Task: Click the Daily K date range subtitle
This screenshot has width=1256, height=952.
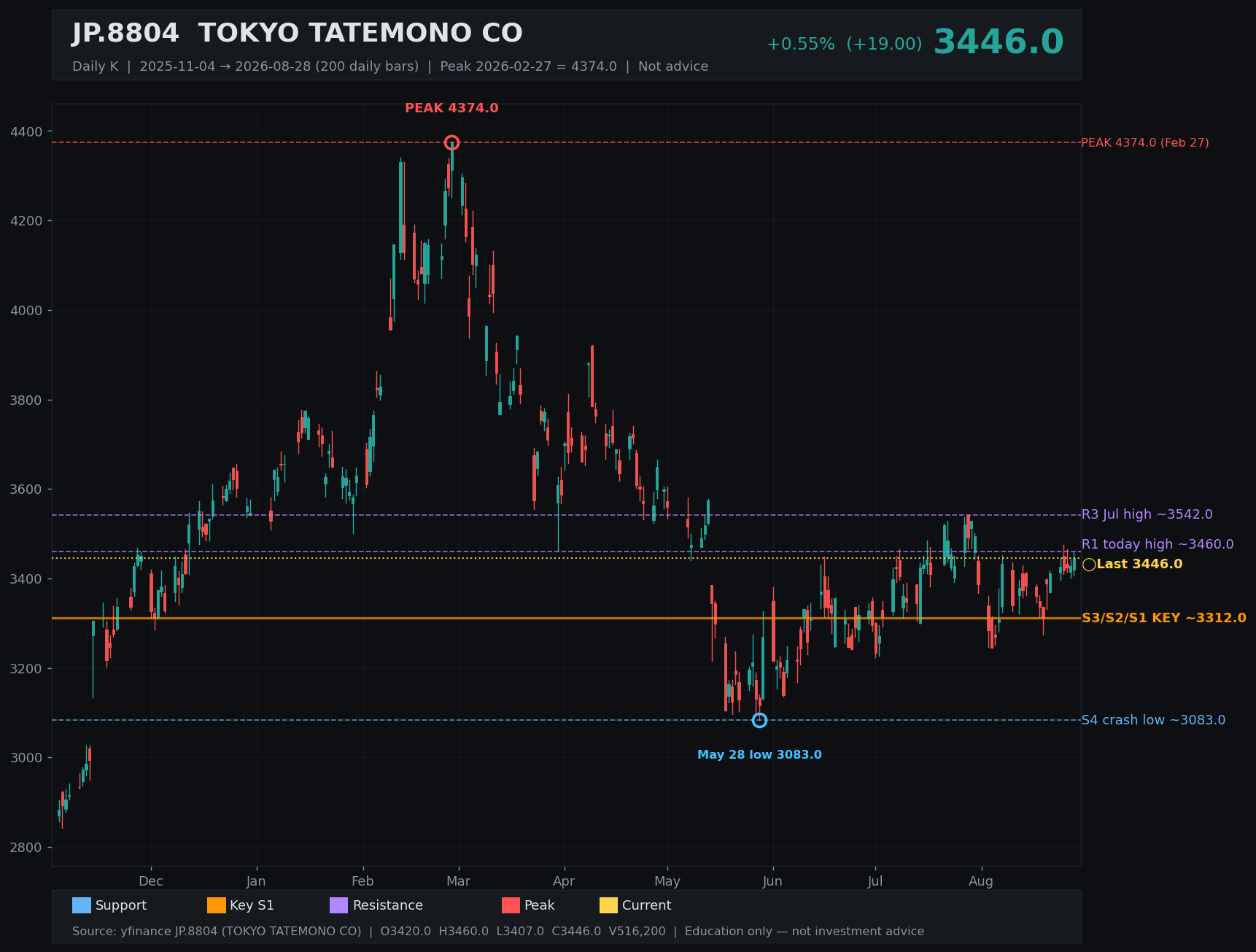Action: coord(390,66)
